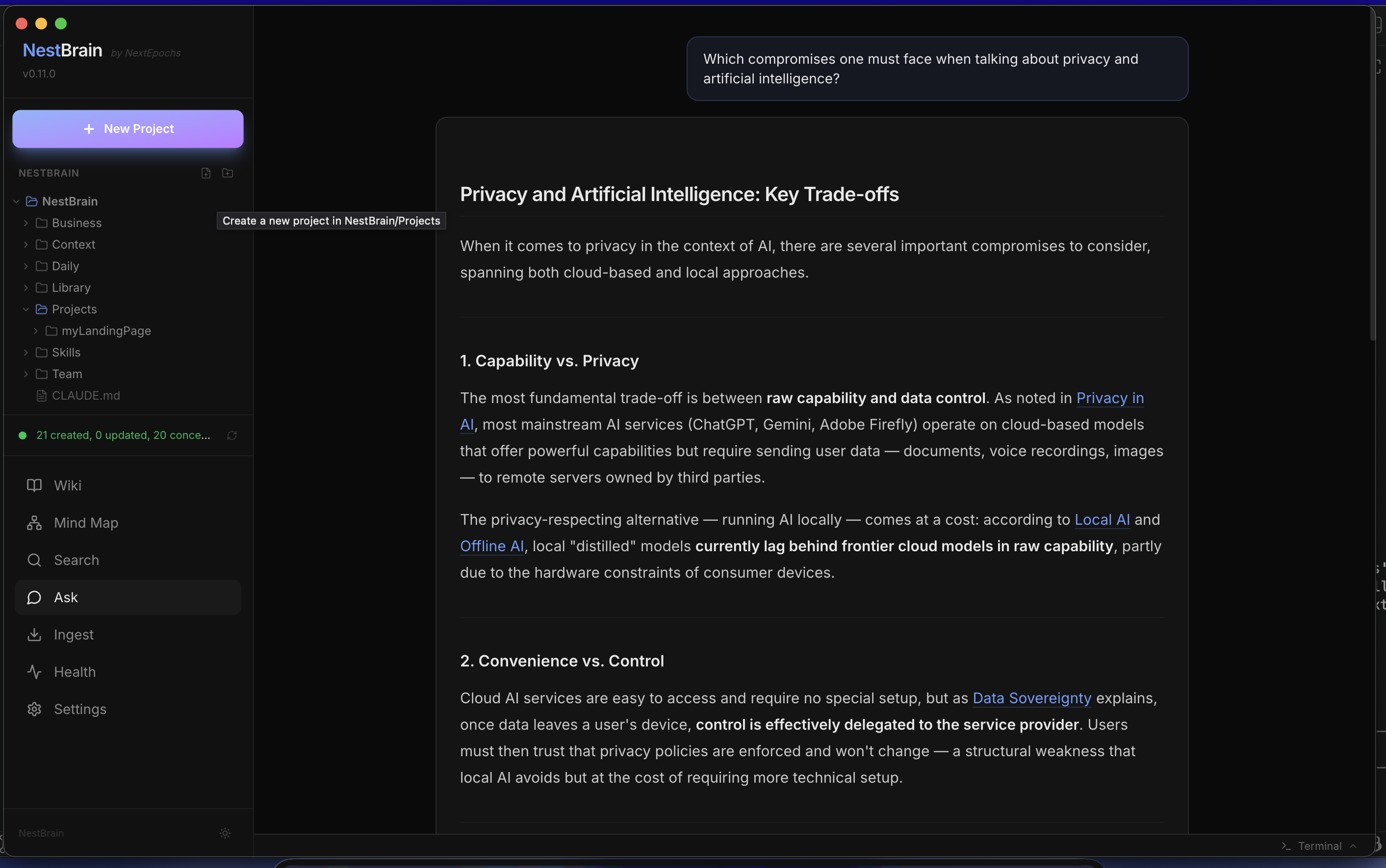
Task: Expand the Business folder
Action: [26, 223]
